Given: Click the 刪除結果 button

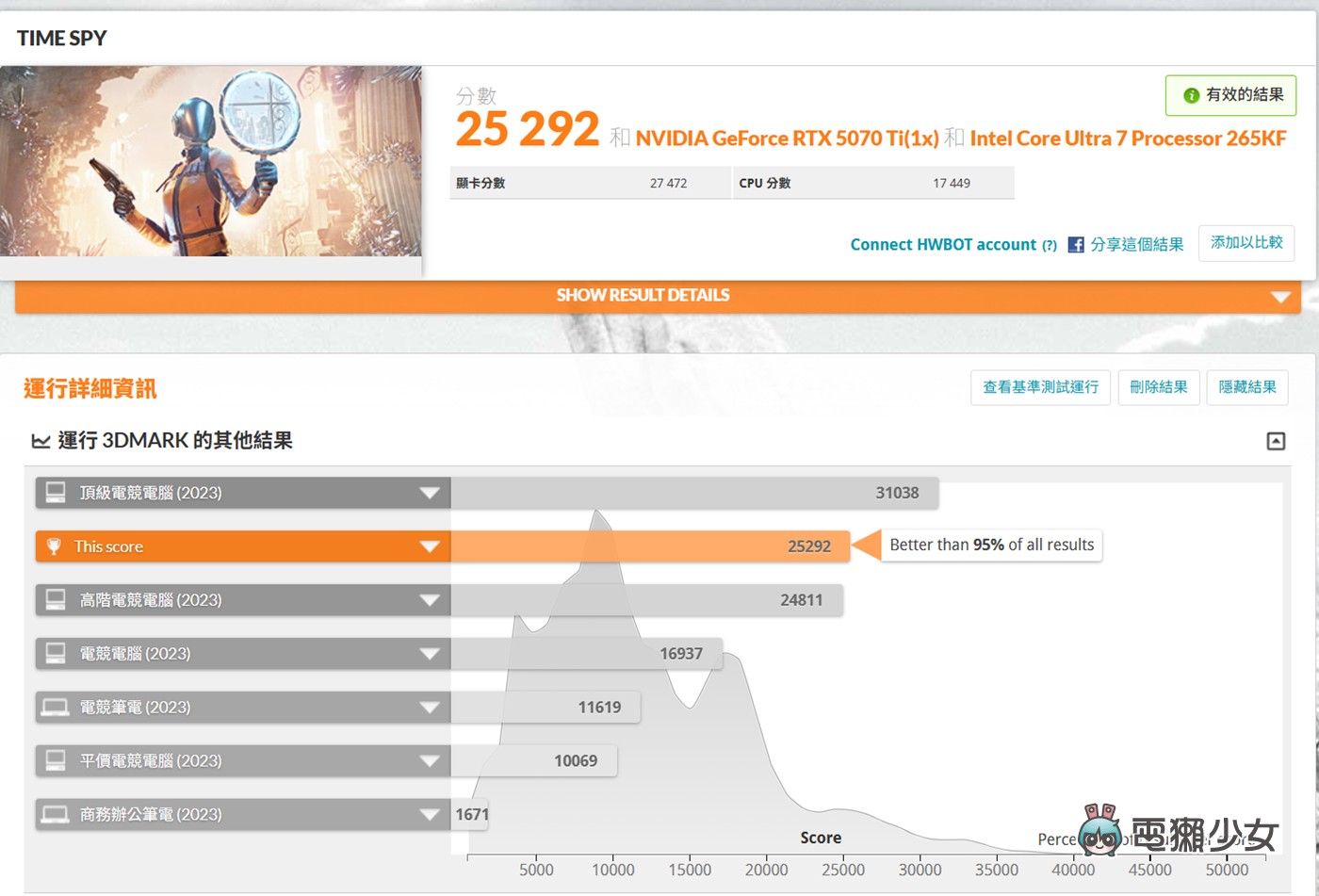Looking at the screenshot, I should (x=1158, y=387).
